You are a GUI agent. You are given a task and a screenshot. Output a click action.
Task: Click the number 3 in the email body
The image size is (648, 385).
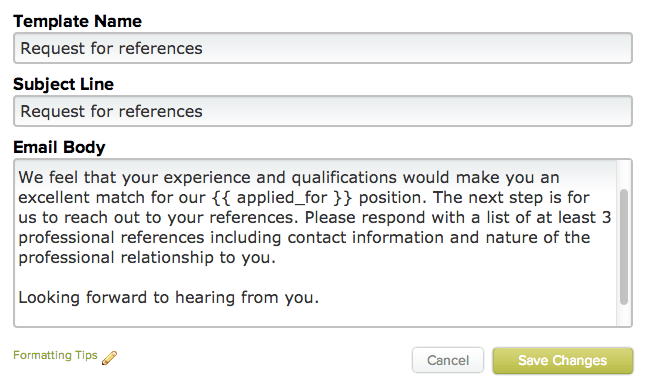coord(606,218)
